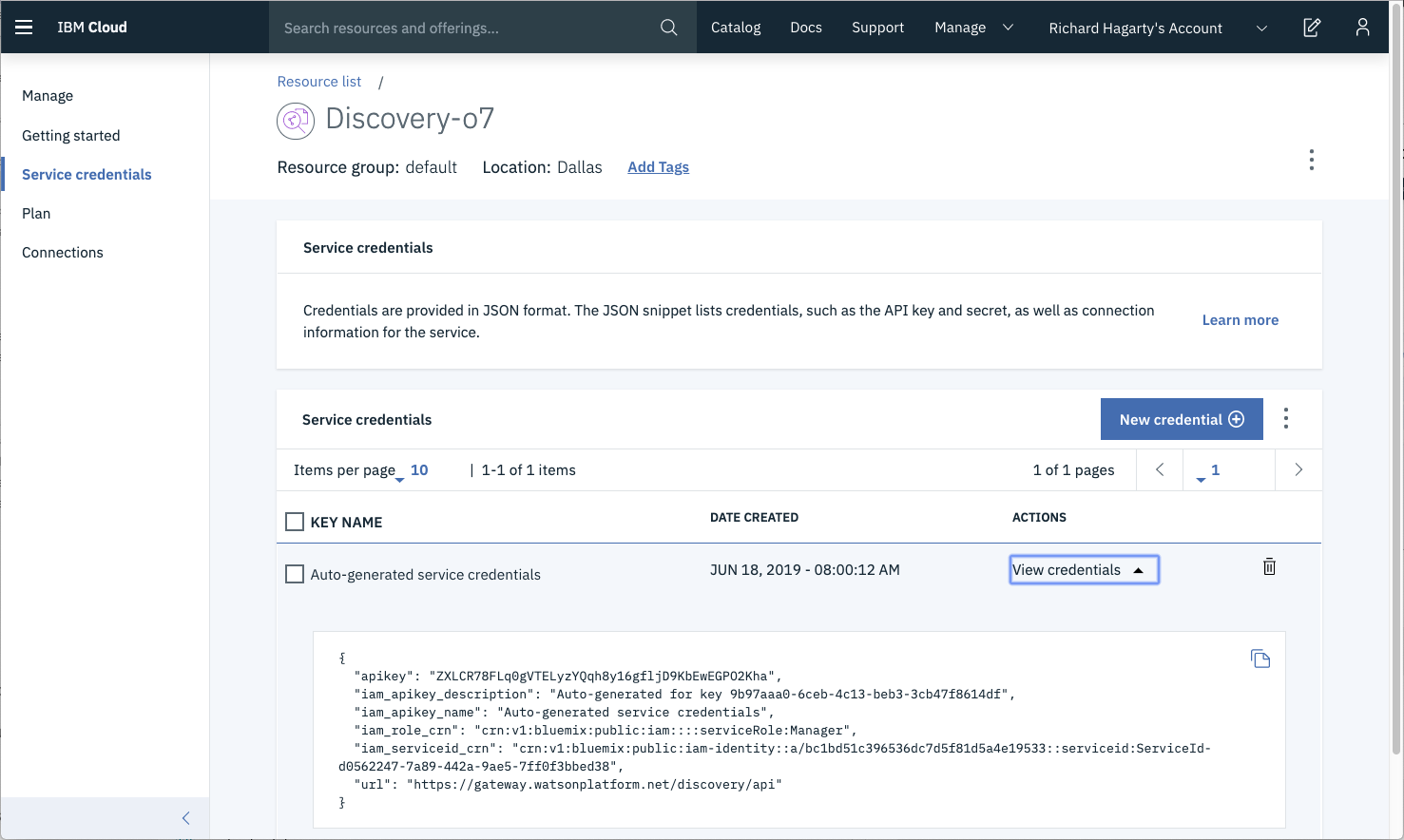Select Getting started in the sidebar

click(71, 136)
